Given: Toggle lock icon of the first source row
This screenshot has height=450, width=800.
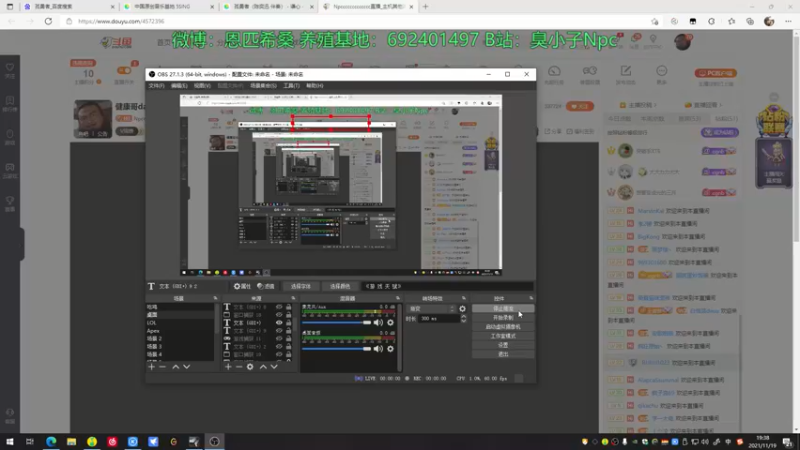Looking at the screenshot, I should point(289,307).
